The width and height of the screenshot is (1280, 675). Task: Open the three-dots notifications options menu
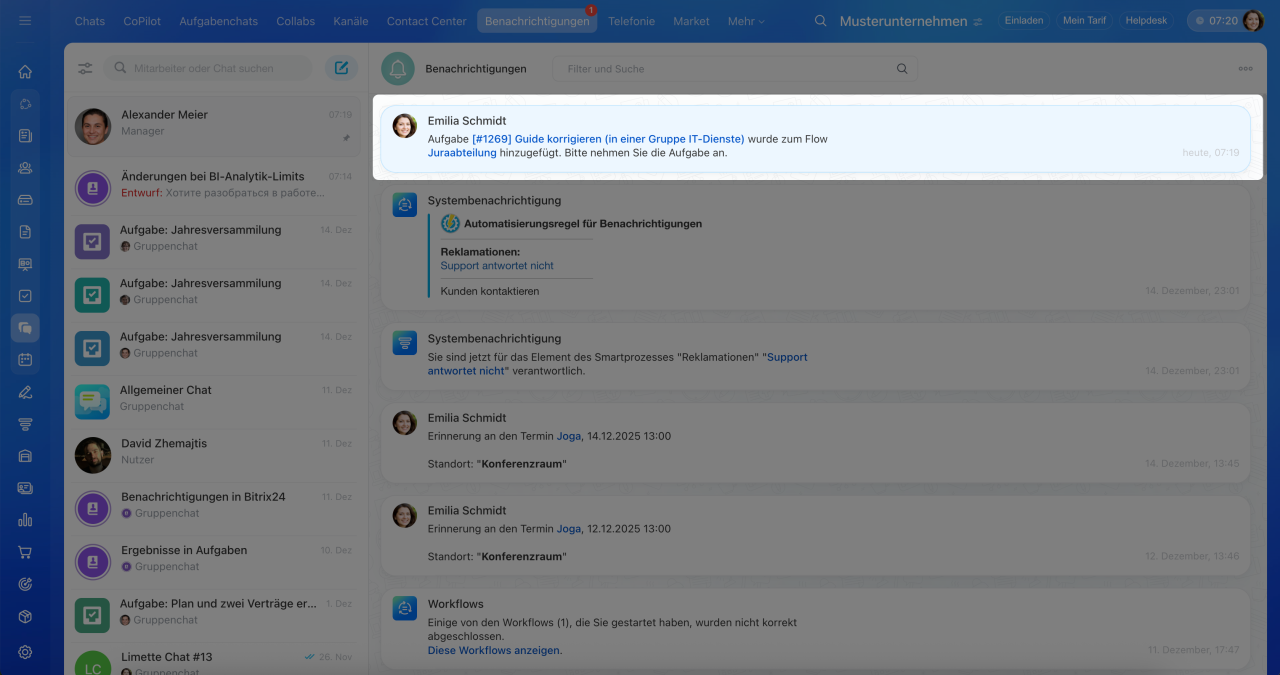click(x=1245, y=69)
